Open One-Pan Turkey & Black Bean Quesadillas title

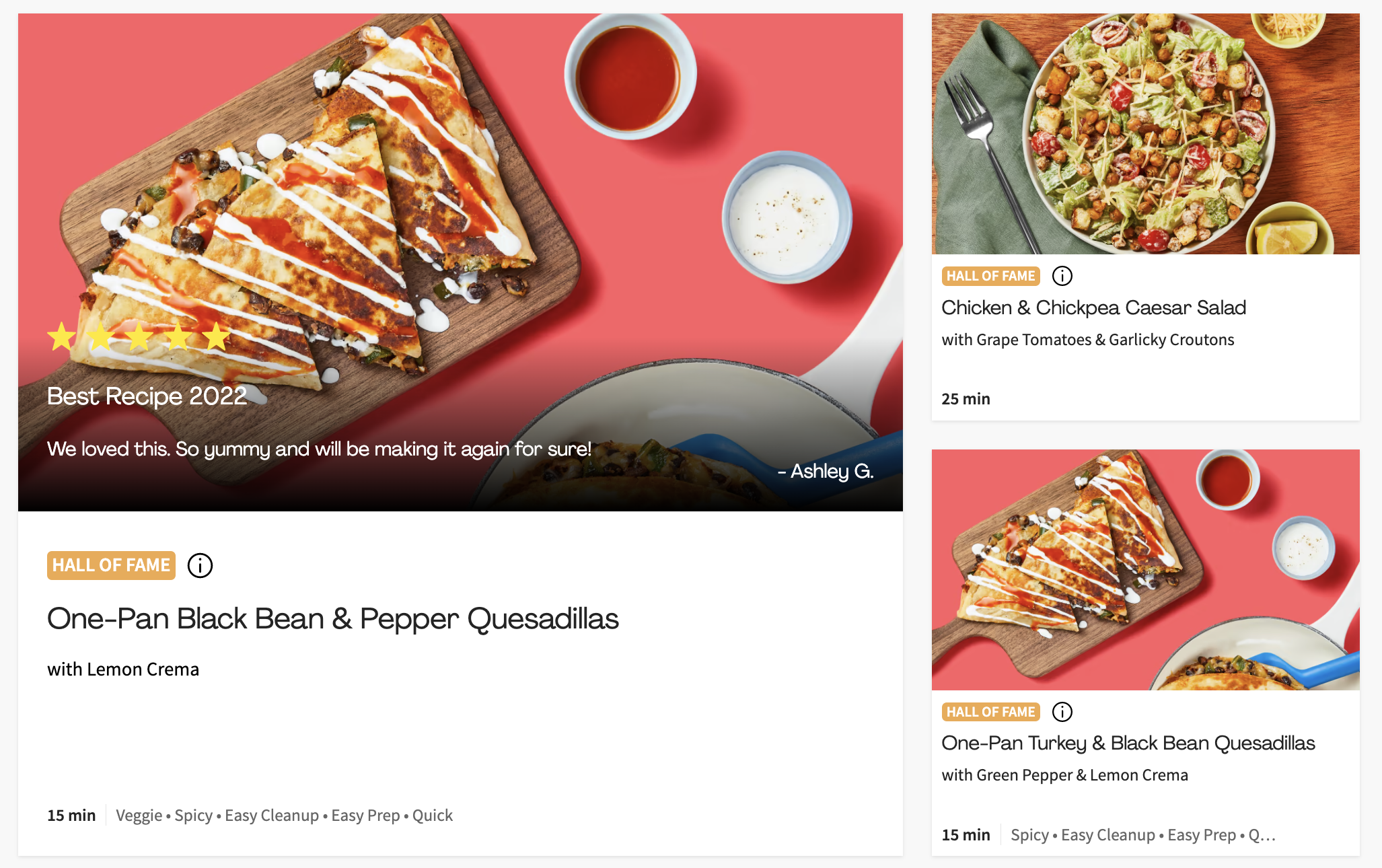coord(1128,743)
